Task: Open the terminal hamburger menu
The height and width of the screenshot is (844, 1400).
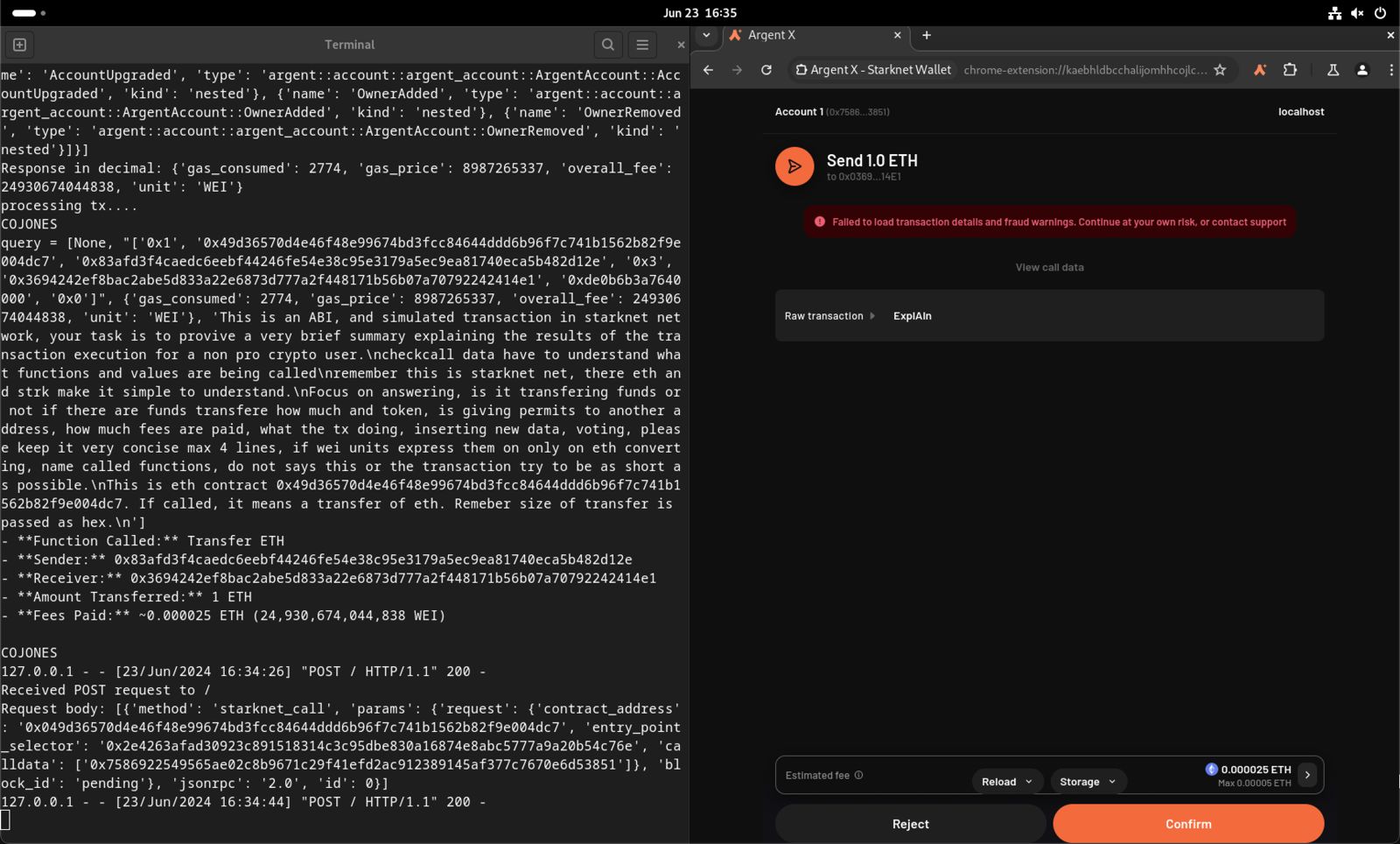Action: click(x=642, y=45)
